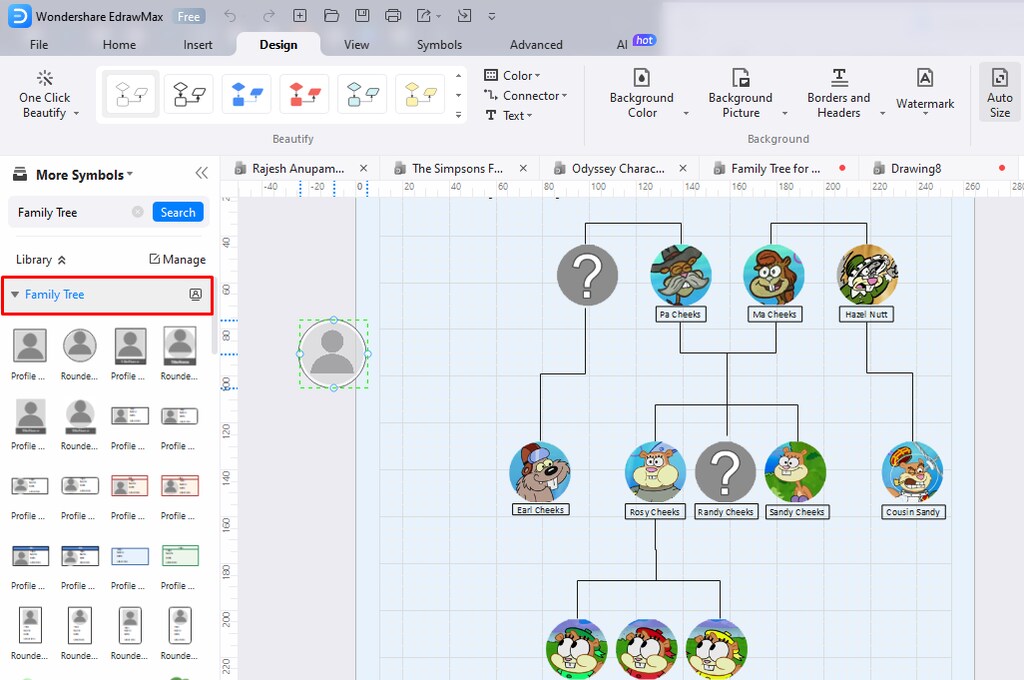Viewport: 1024px width, 680px height.
Task: Click the Background Picture button
Action: click(x=741, y=95)
